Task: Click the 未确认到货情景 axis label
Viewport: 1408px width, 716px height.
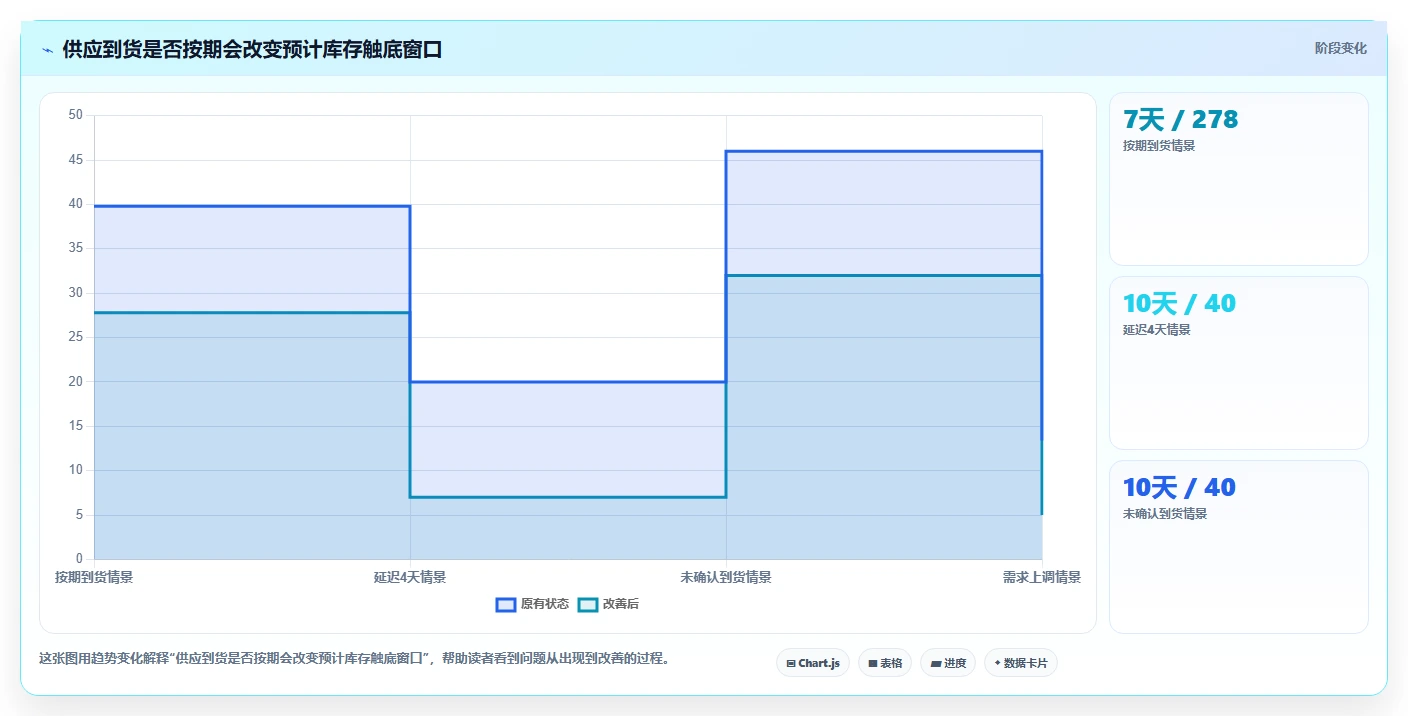Action: (x=726, y=577)
